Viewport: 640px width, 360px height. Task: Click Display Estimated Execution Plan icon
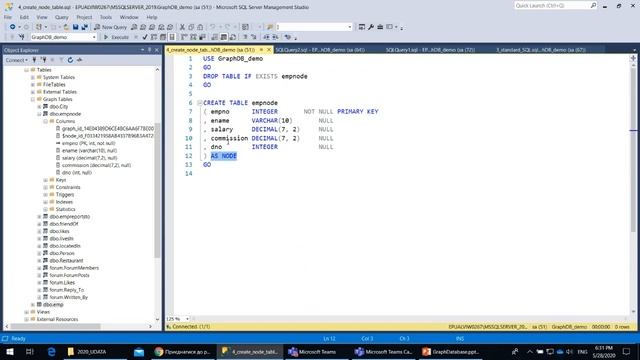tap(154, 37)
